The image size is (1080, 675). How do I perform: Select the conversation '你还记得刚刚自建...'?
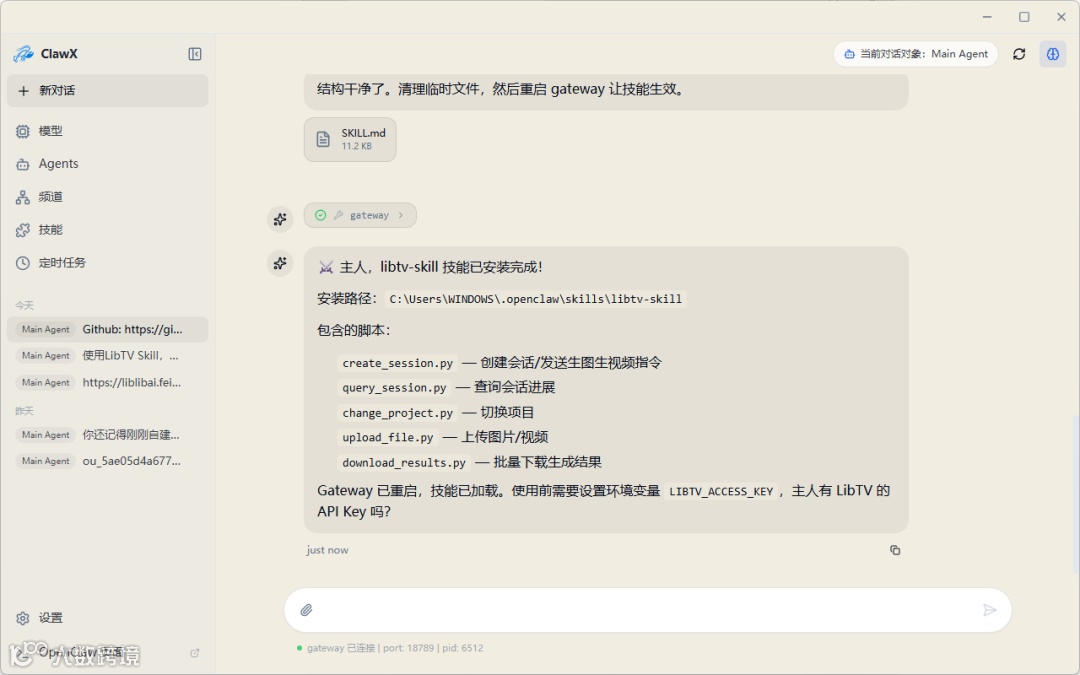[107, 435]
